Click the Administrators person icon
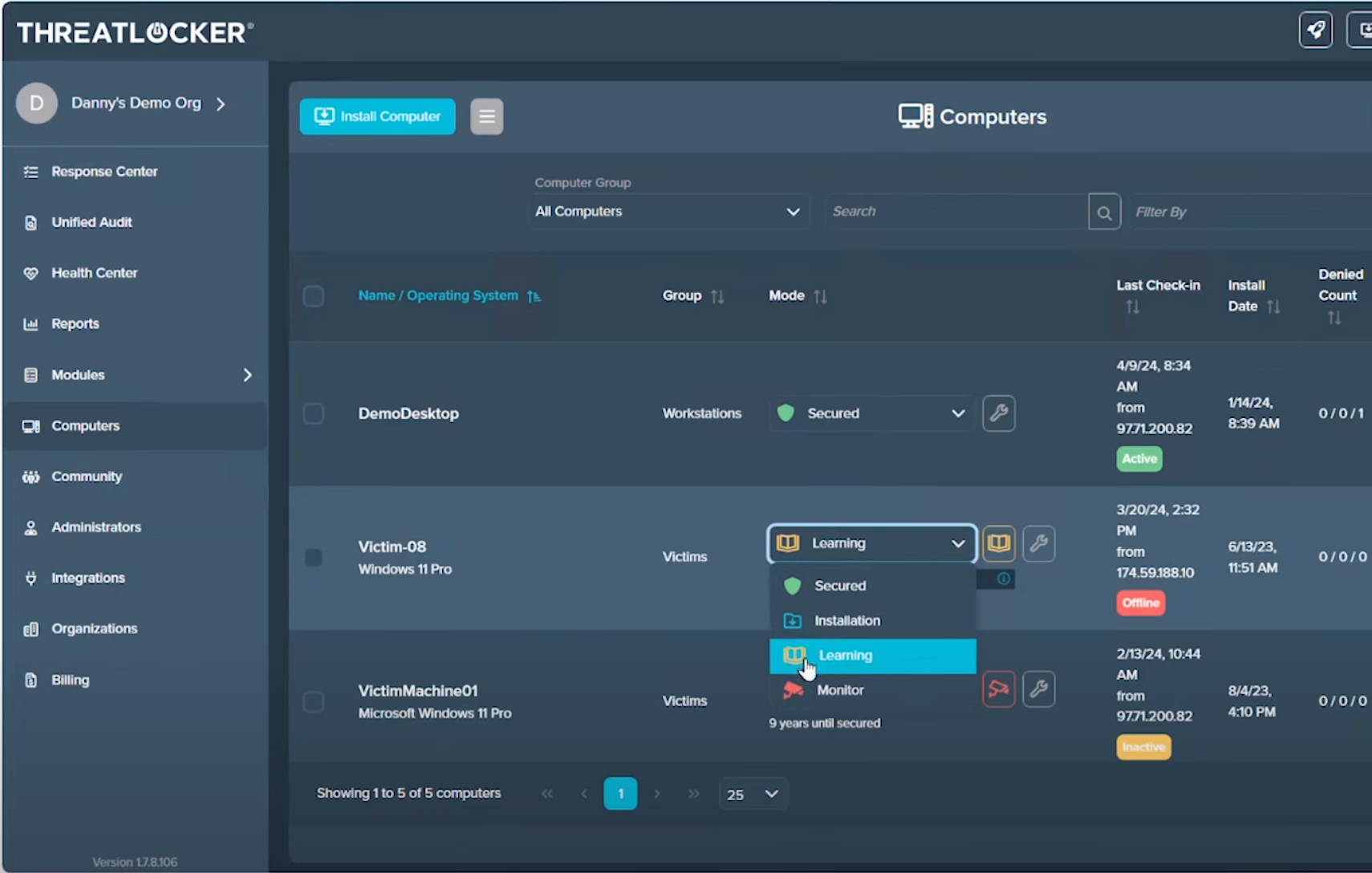The height and width of the screenshot is (873, 1372). (x=30, y=527)
